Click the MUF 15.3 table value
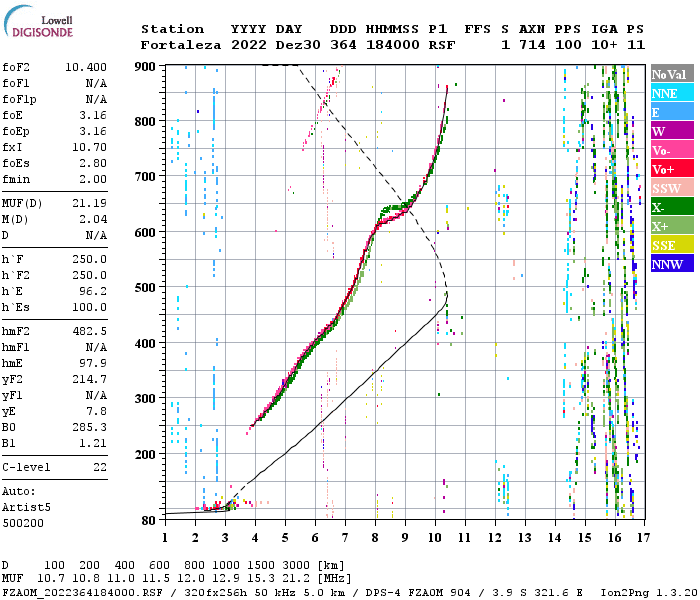Image resolution: width=700 pixels, height=600 pixels. click(x=261, y=578)
